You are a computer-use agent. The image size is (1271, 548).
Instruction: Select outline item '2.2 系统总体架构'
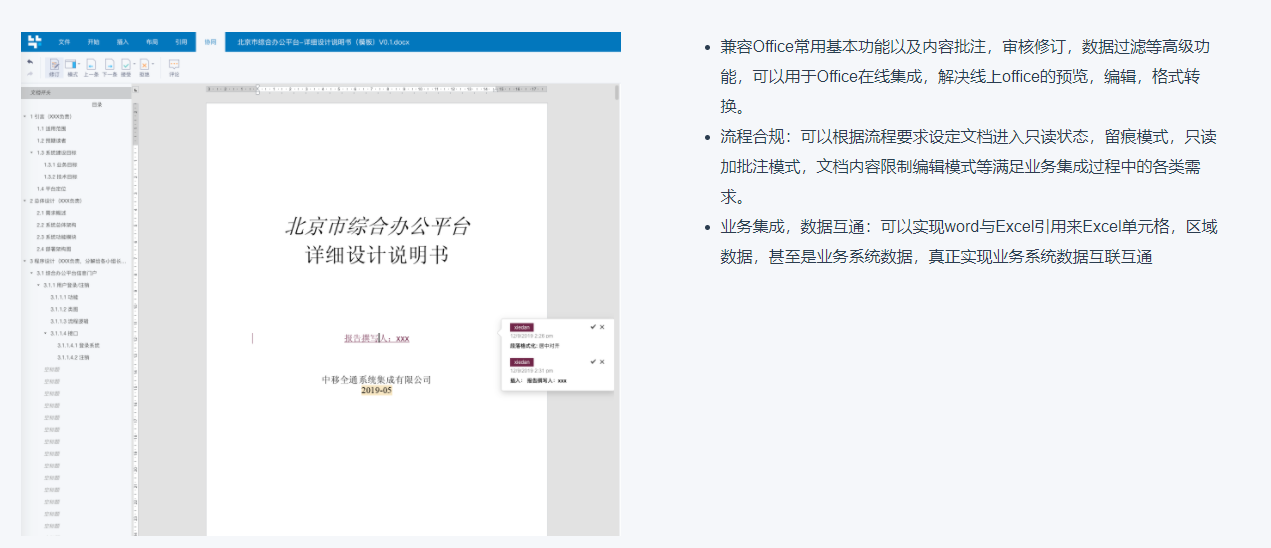click(x=56, y=224)
